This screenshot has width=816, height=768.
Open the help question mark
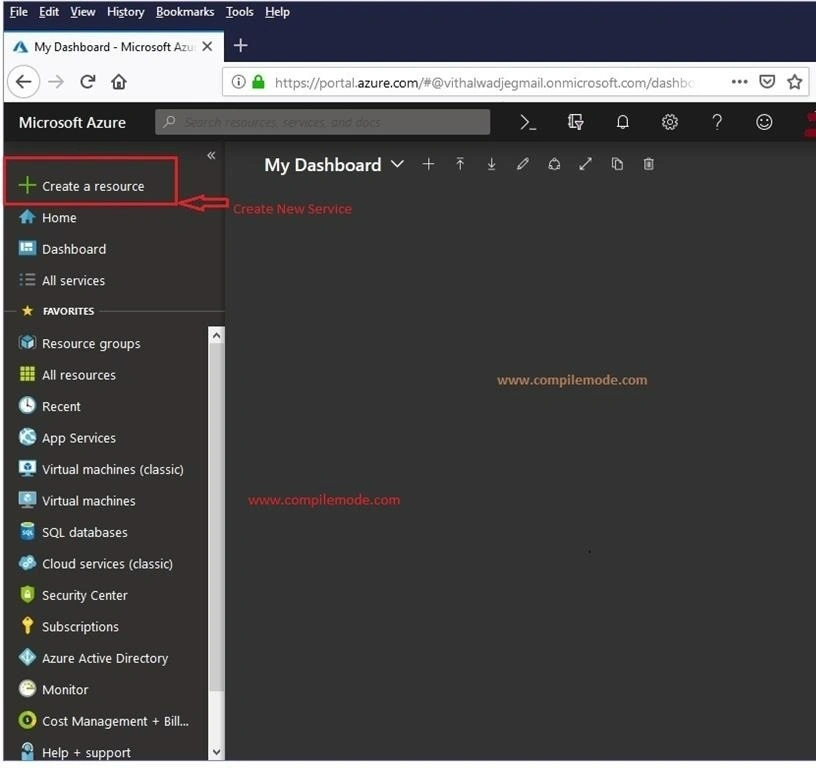tap(717, 122)
